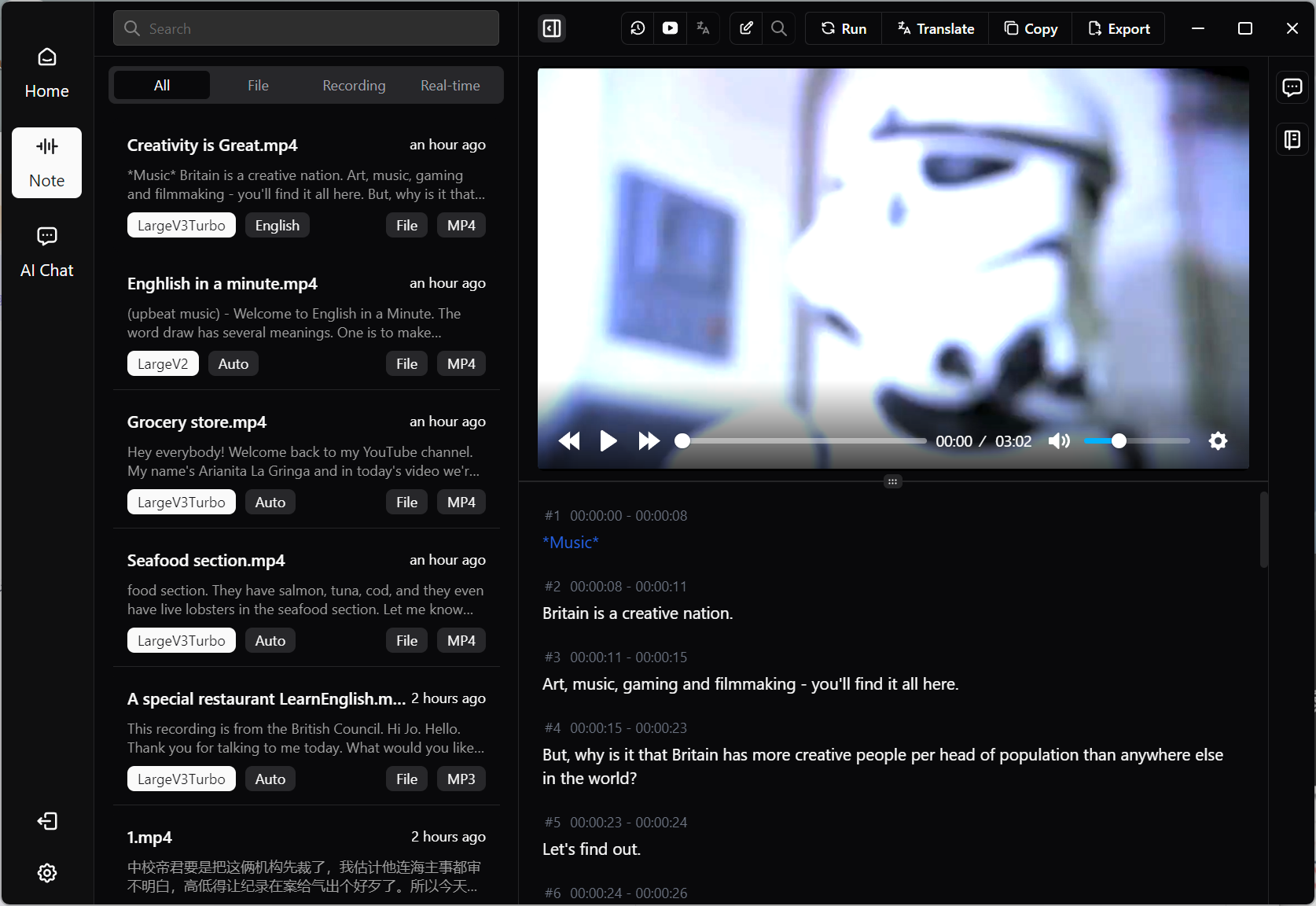Click the logout icon in sidebar
1316x906 pixels.
[46, 821]
